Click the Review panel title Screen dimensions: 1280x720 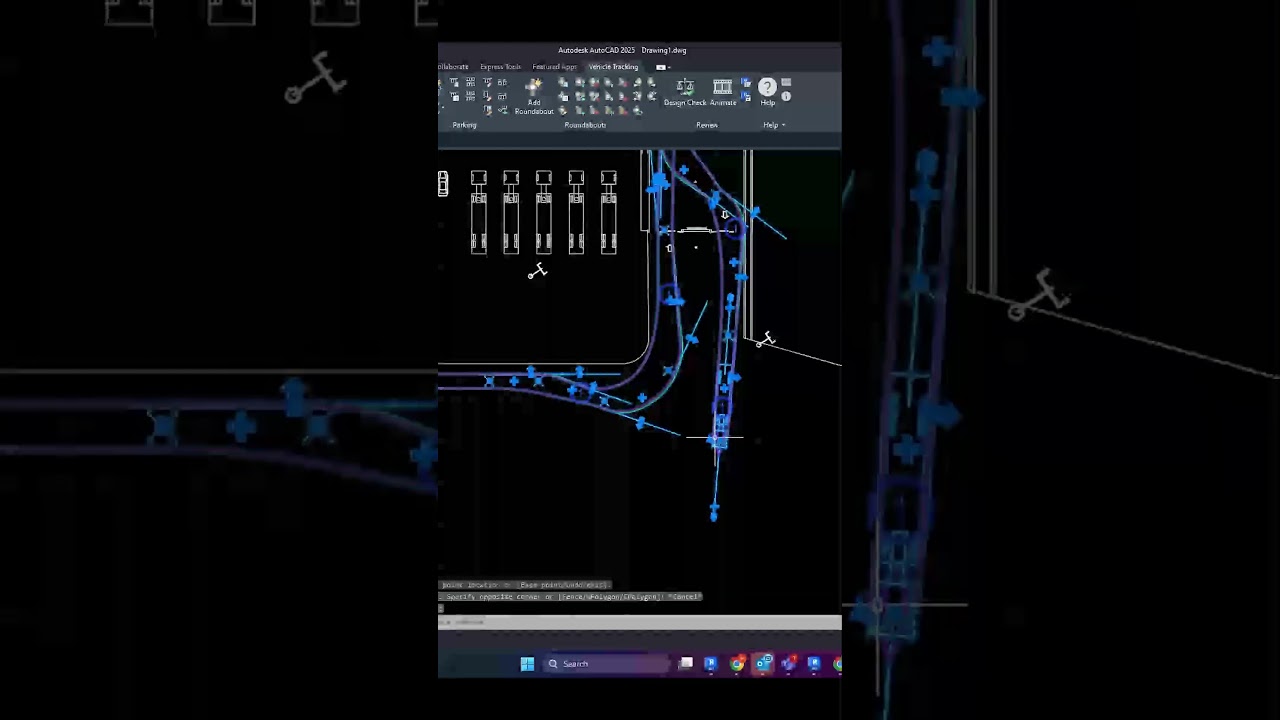click(x=707, y=125)
